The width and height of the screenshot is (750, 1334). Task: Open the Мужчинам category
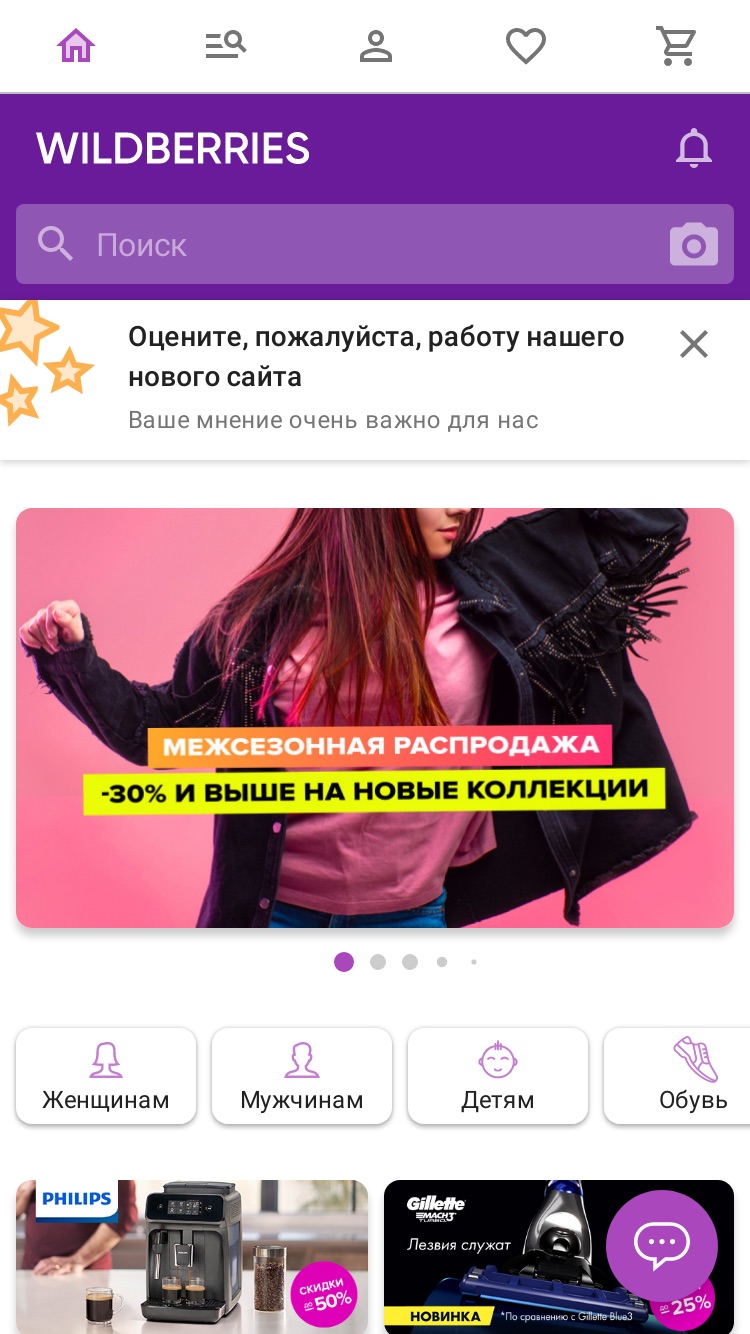(x=302, y=1076)
